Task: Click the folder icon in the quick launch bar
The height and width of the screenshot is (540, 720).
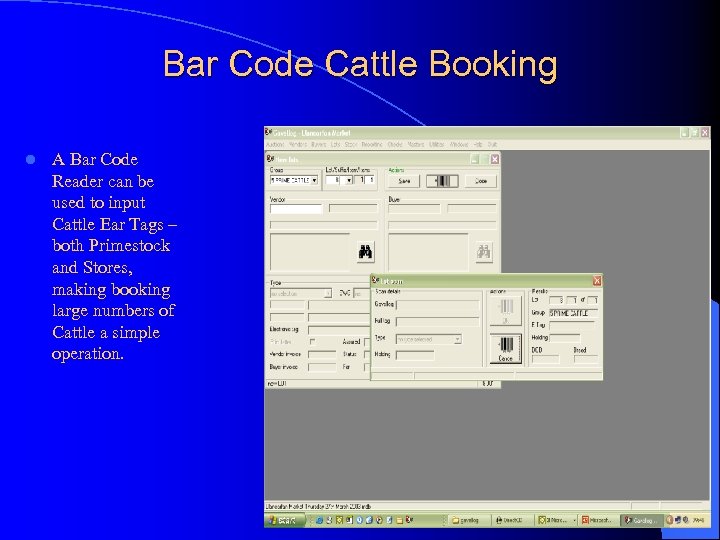Action: [x=399, y=520]
